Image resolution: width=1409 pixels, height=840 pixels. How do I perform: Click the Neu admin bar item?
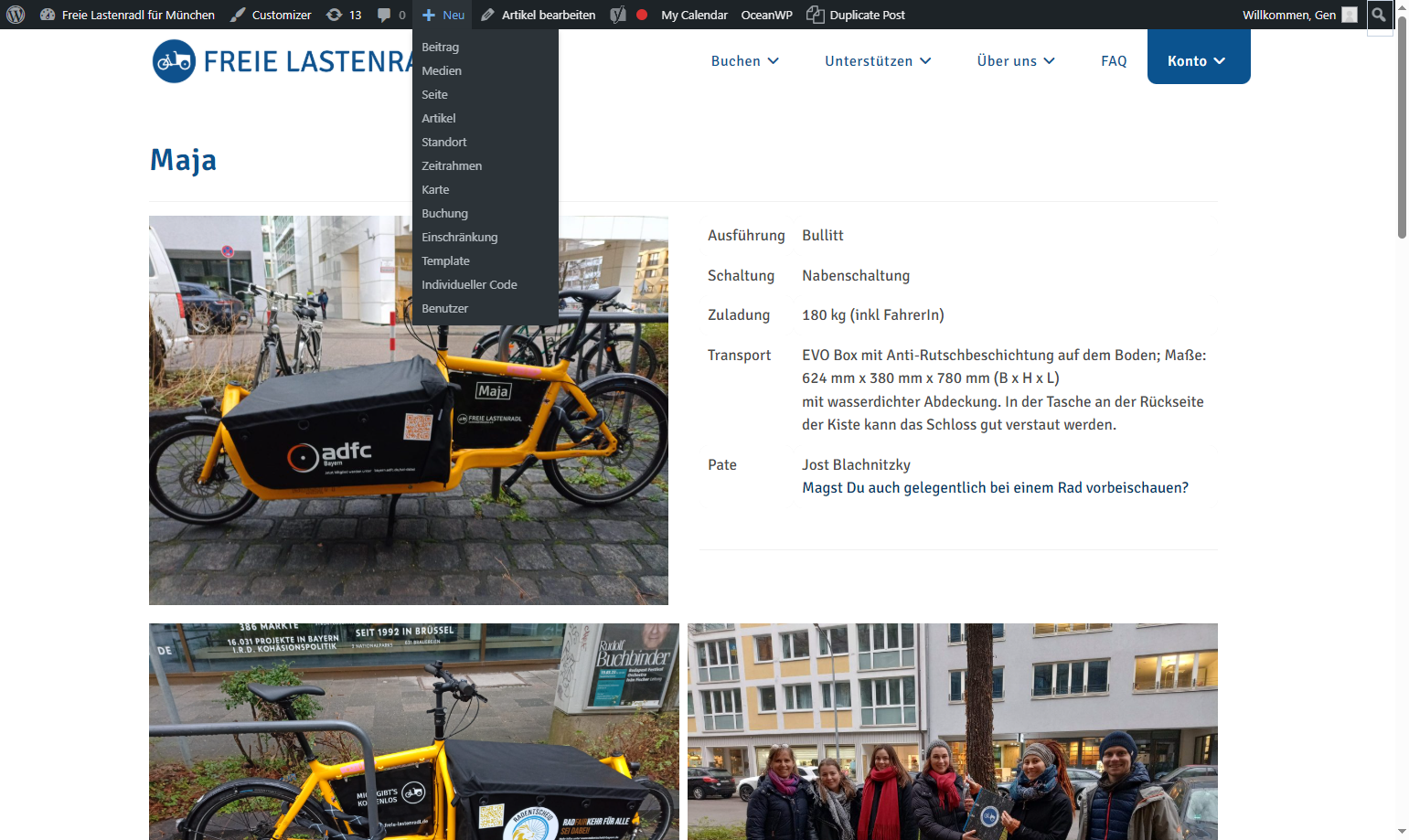coord(443,15)
